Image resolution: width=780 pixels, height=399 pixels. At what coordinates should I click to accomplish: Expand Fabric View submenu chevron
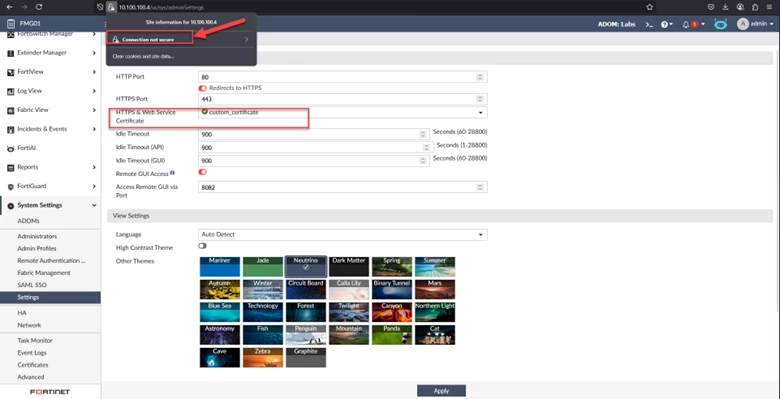94,110
